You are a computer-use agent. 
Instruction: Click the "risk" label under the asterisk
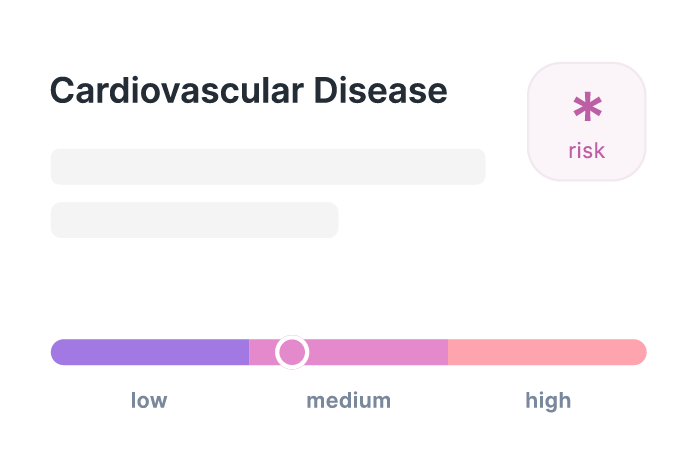587,151
